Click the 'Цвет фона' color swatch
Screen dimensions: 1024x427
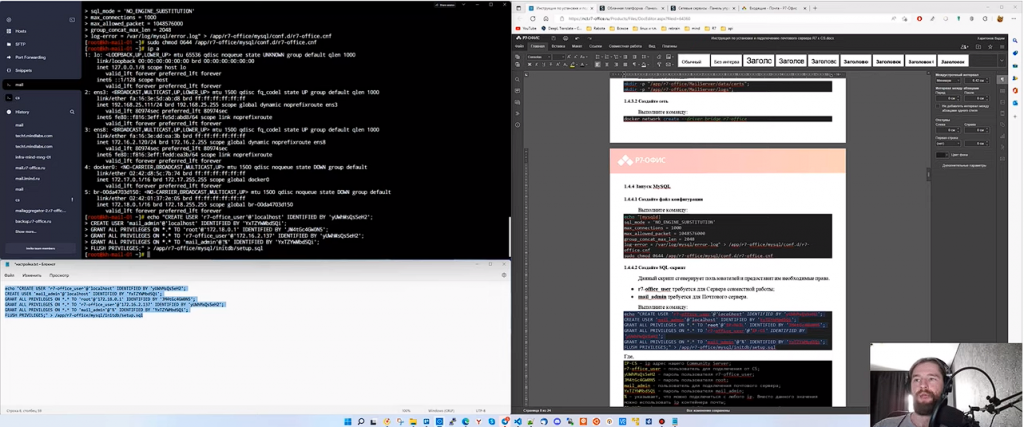941,155
